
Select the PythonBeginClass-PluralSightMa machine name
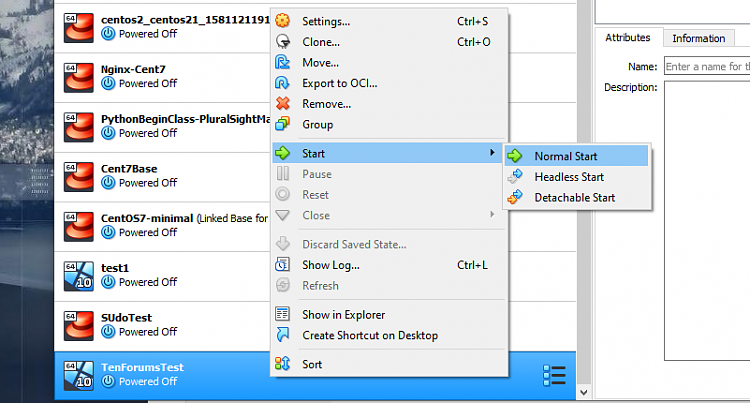[x=185, y=119]
